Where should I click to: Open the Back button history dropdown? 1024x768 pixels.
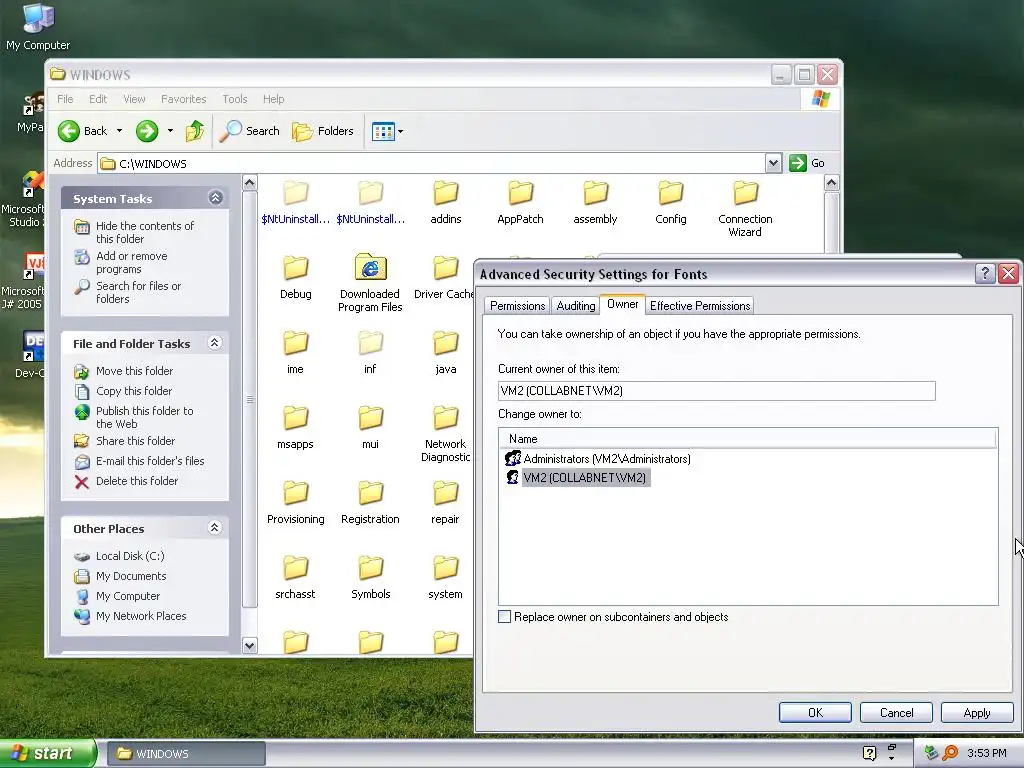point(120,131)
